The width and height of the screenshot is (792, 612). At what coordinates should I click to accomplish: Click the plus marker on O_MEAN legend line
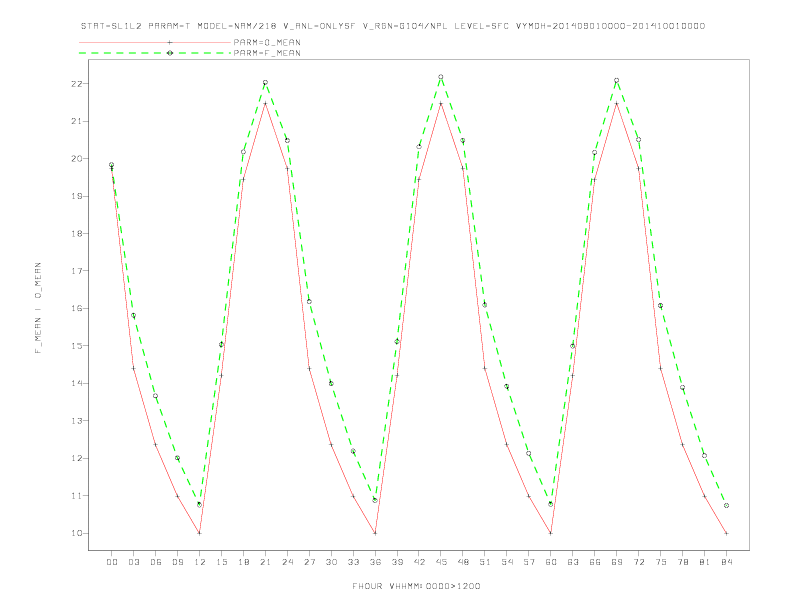click(170, 42)
